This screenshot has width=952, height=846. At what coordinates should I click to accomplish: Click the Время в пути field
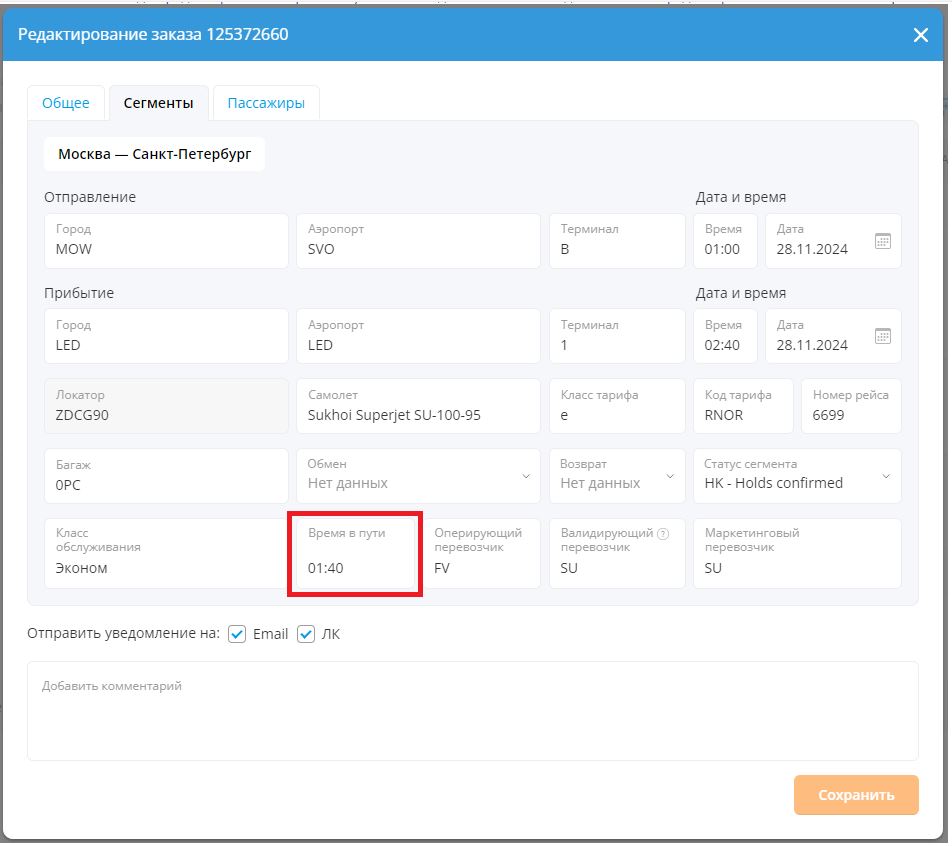355,553
